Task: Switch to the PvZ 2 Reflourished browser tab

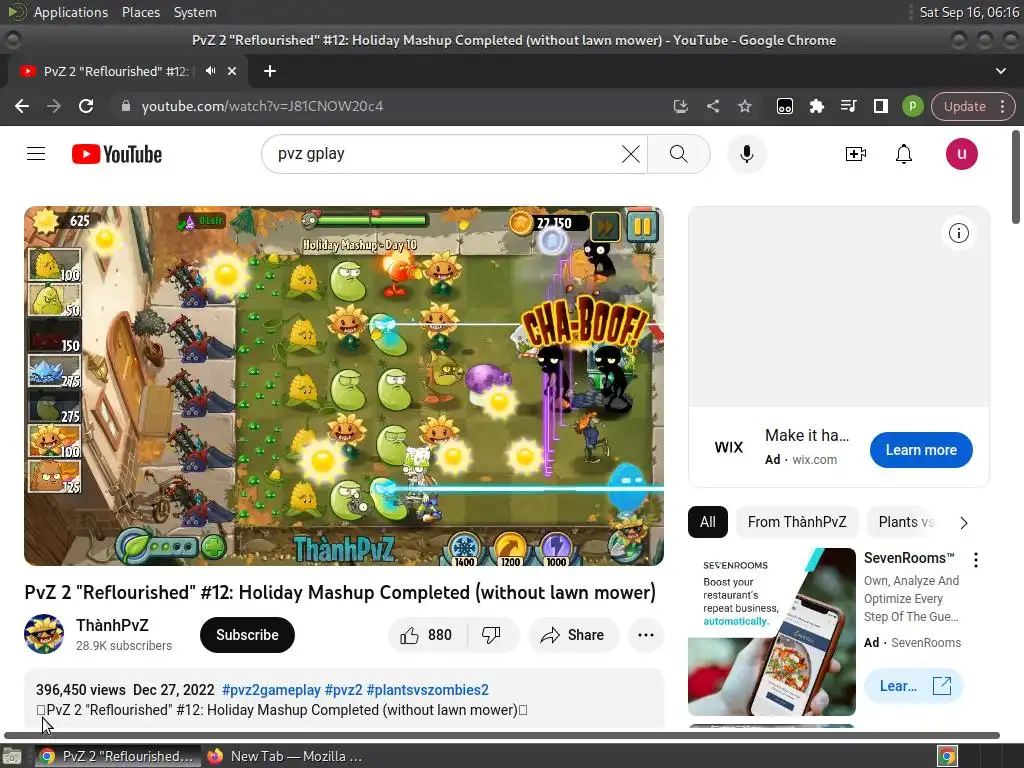Action: (x=116, y=71)
